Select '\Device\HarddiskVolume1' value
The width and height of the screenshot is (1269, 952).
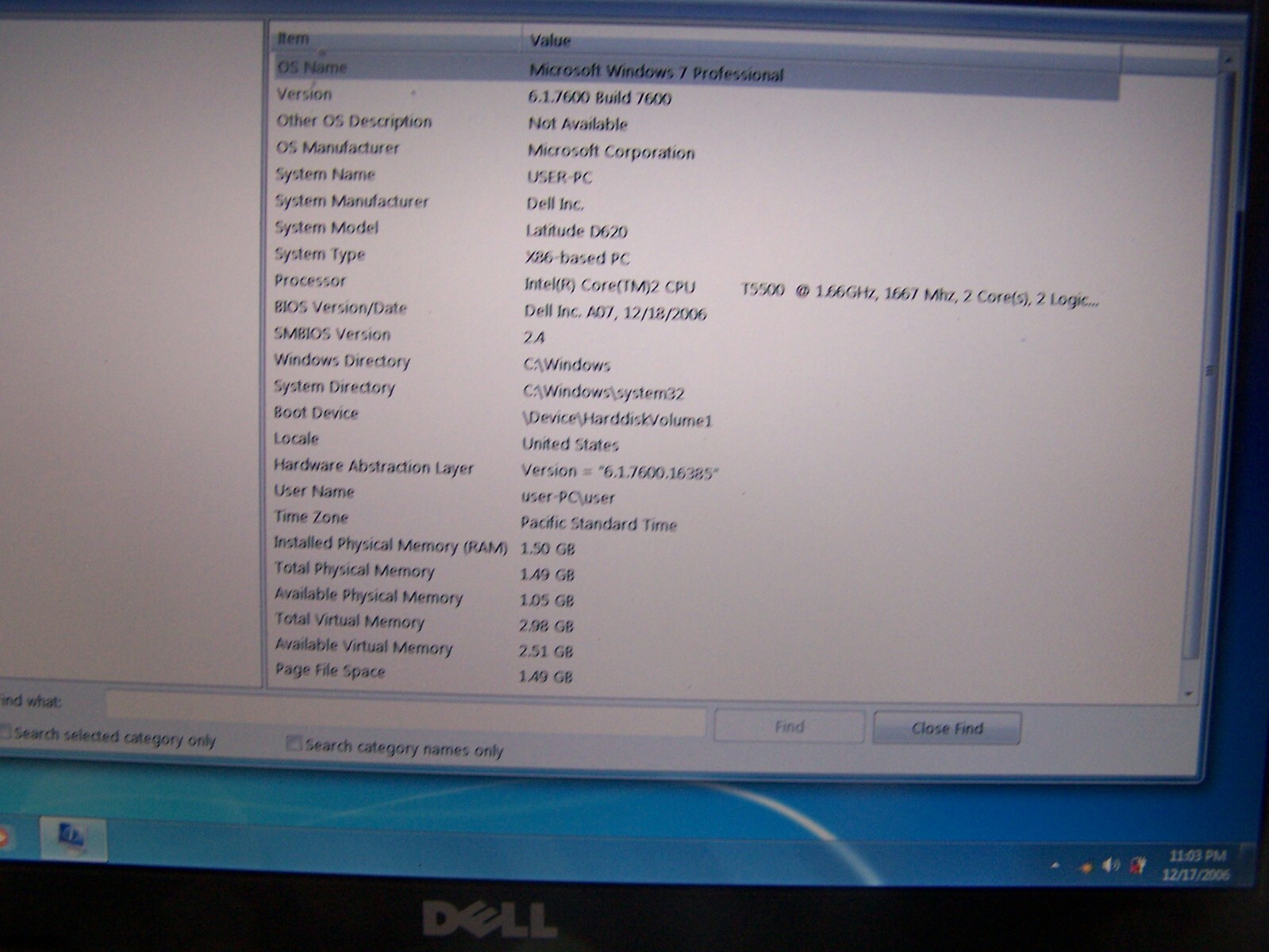click(x=617, y=419)
